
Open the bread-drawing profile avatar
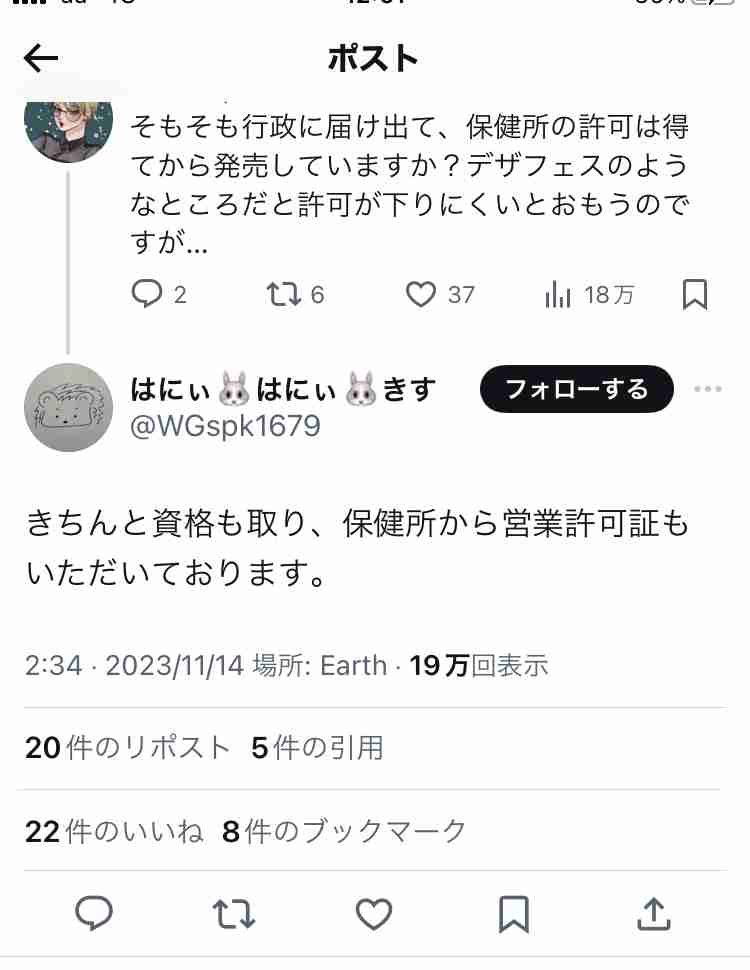pyautogui.click(x=68, y=408)
